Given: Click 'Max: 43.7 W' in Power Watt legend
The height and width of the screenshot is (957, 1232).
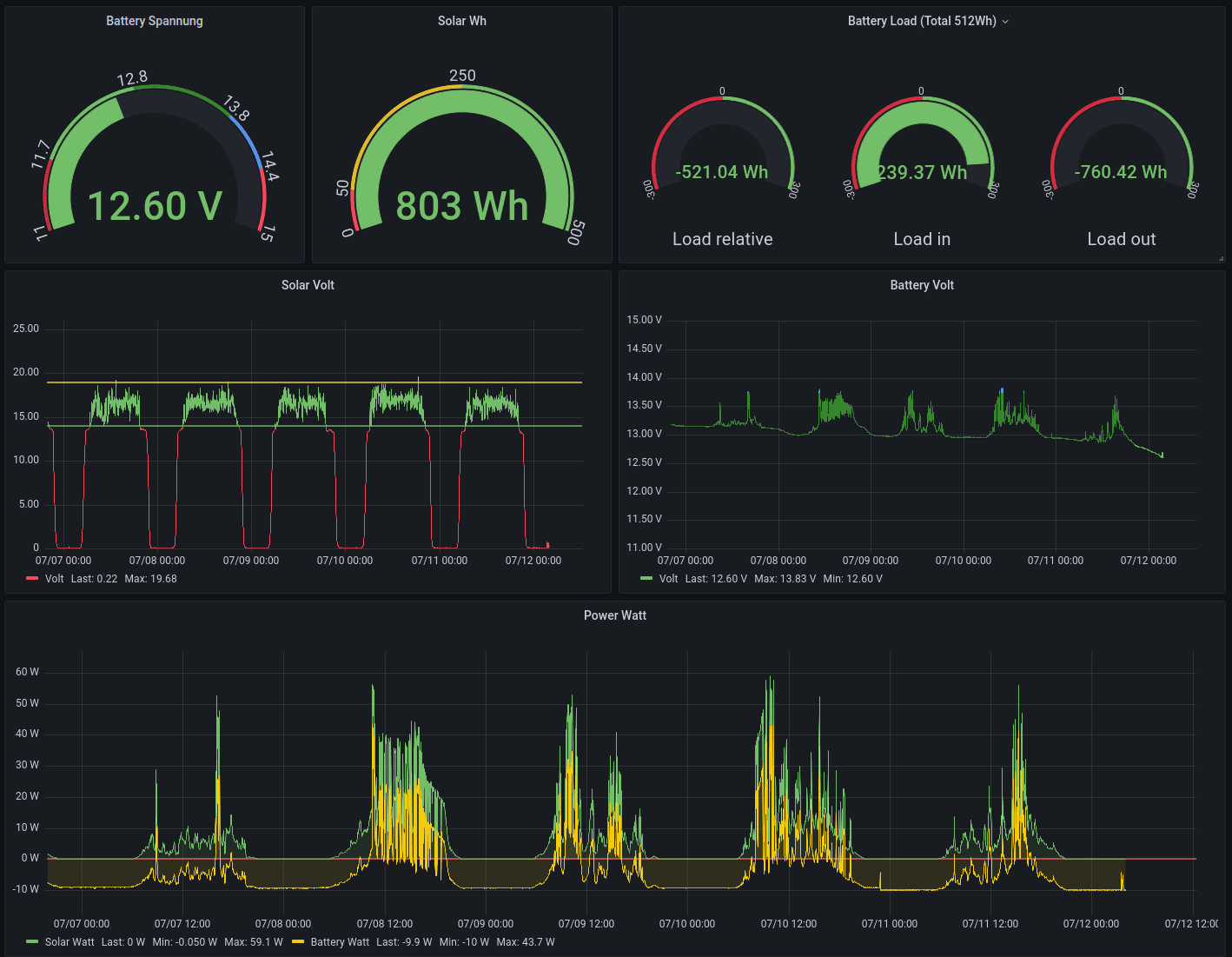Looking at the screenshot, I should (526, 942).
